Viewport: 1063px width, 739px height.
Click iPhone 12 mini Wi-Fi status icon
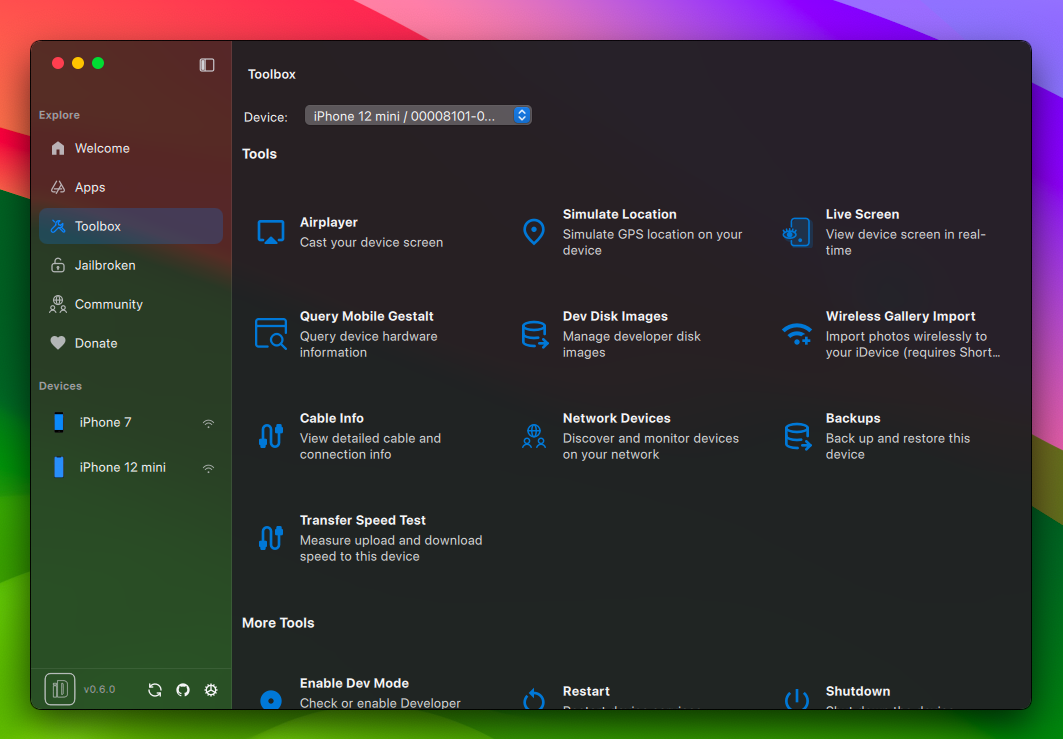pyautogui.click(x=209, y=468)
